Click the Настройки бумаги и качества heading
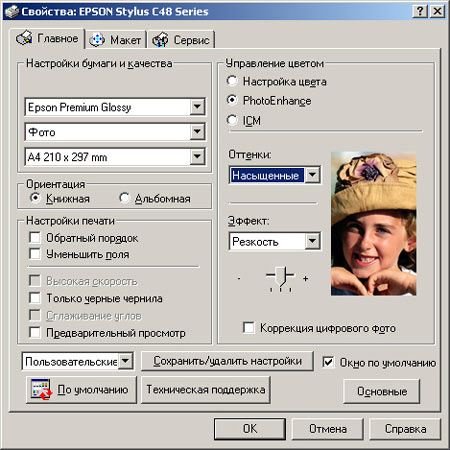Screen dimensions: 450x450 tap(99, 63)
